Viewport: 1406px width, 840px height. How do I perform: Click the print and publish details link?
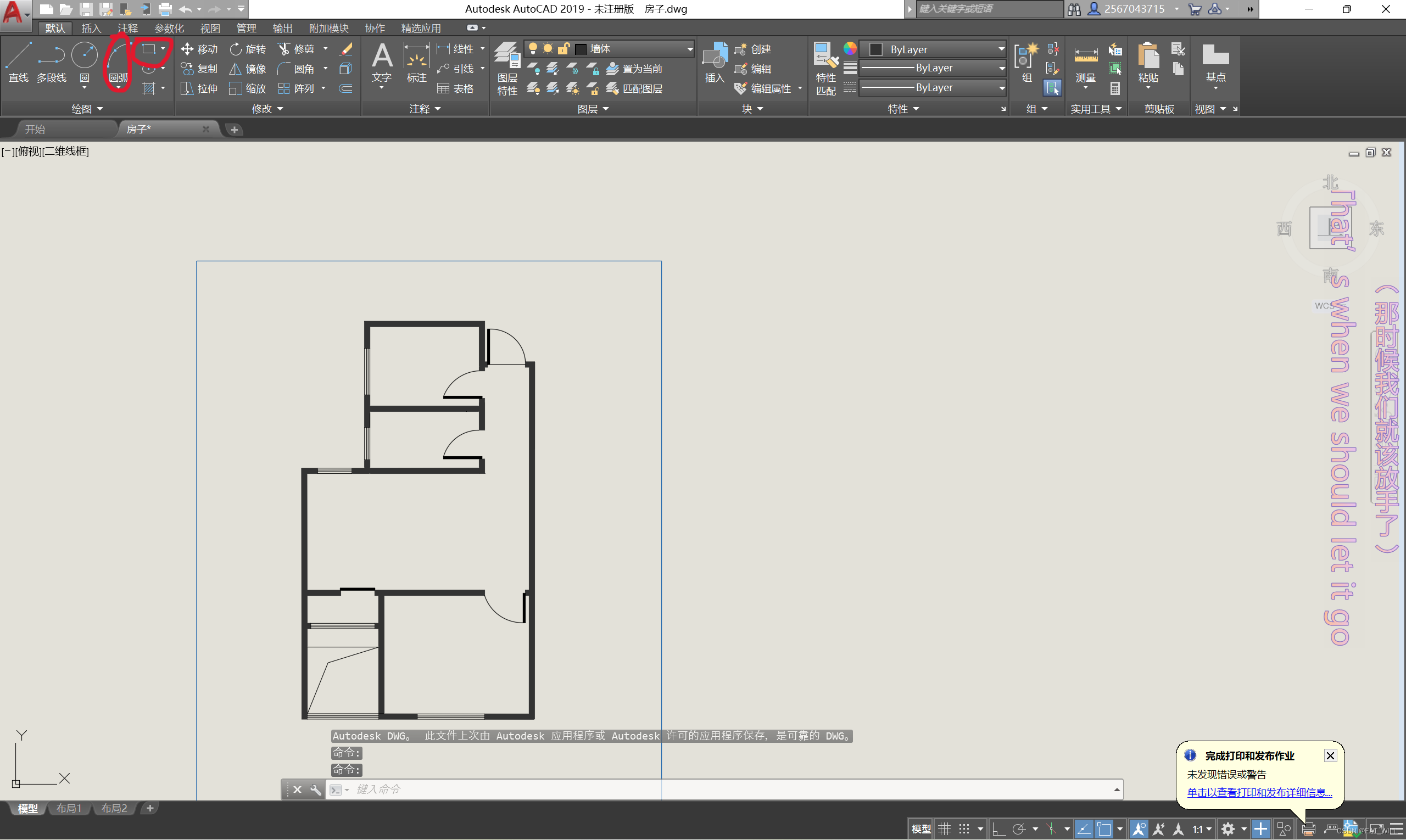[x=1259, y=792]
